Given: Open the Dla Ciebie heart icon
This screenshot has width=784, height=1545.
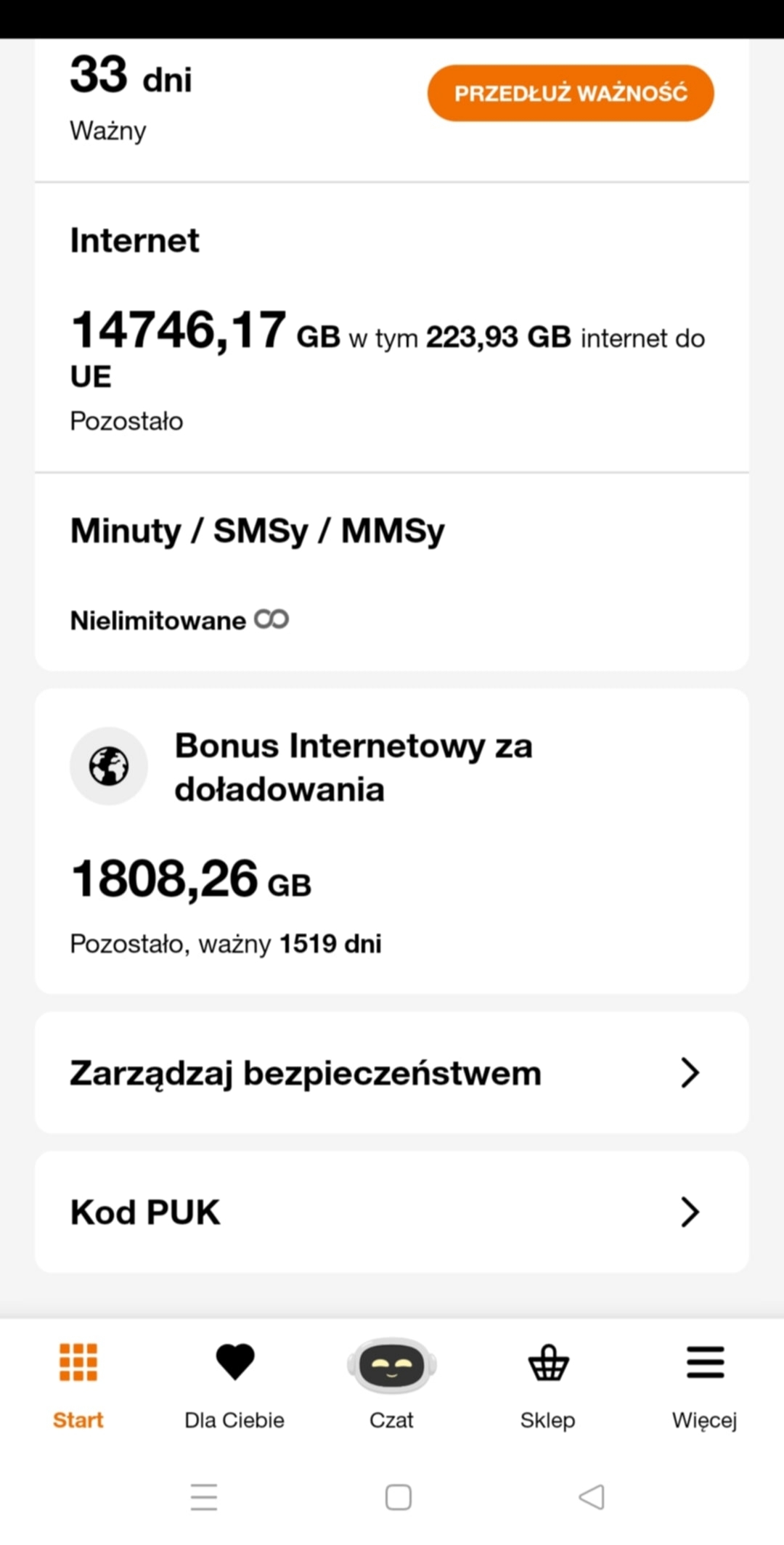Looking at the screenshot, I should pos(234,1362).
